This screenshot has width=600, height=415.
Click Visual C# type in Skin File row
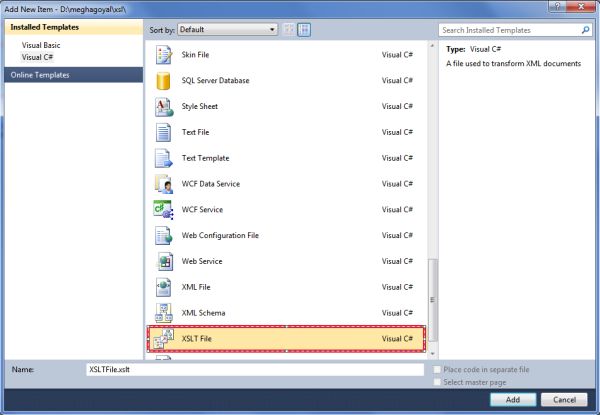[397, 55]
